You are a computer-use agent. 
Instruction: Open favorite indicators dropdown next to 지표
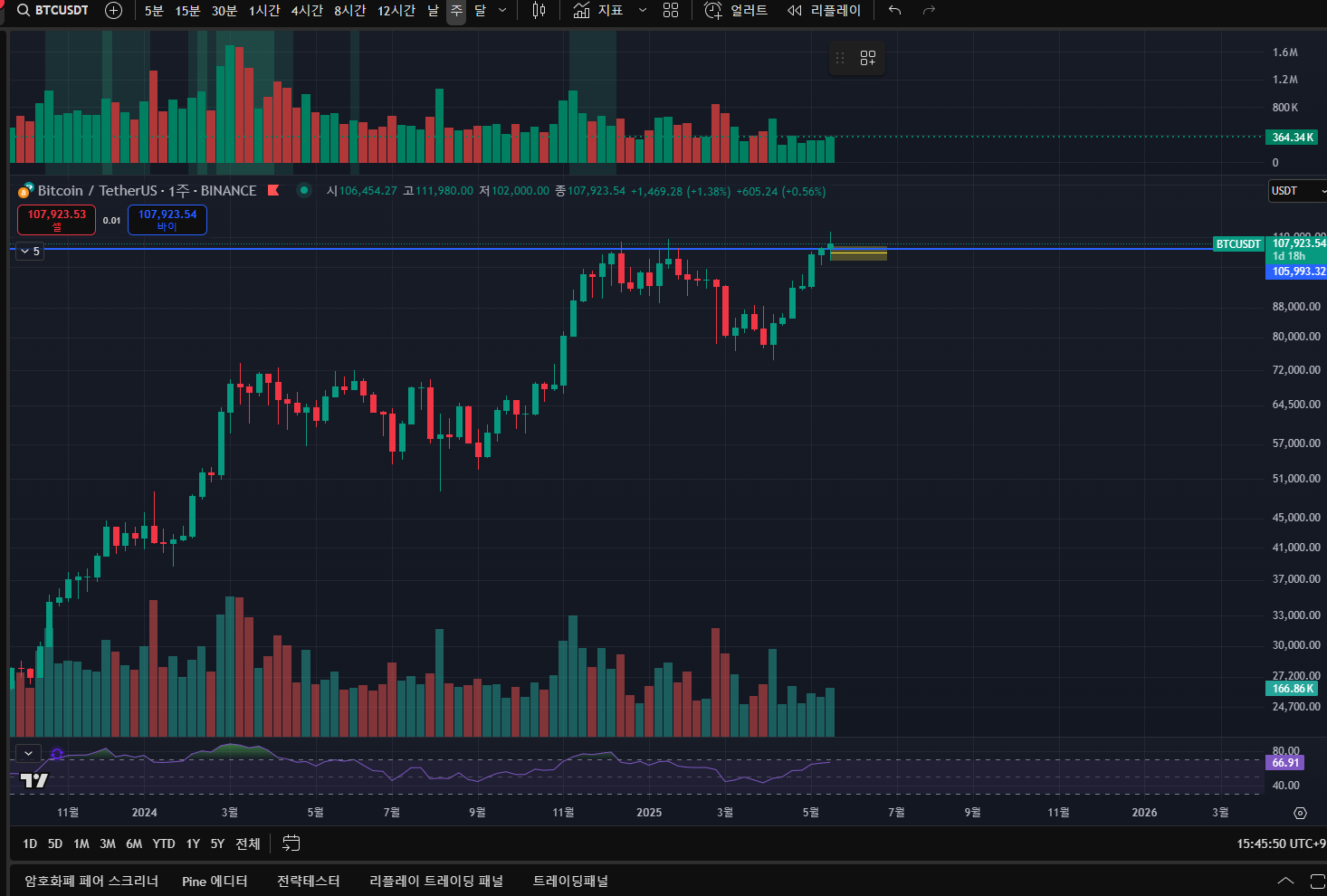click(643, 11)
